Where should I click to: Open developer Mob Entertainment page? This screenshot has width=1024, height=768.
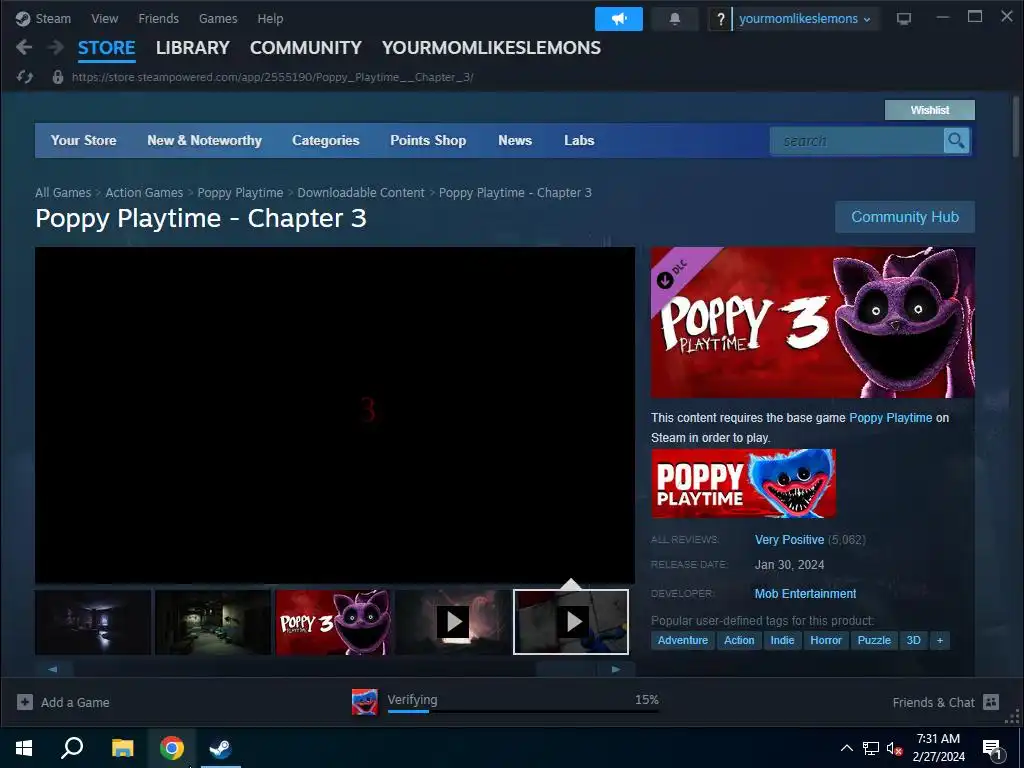(x=805, y=594)
